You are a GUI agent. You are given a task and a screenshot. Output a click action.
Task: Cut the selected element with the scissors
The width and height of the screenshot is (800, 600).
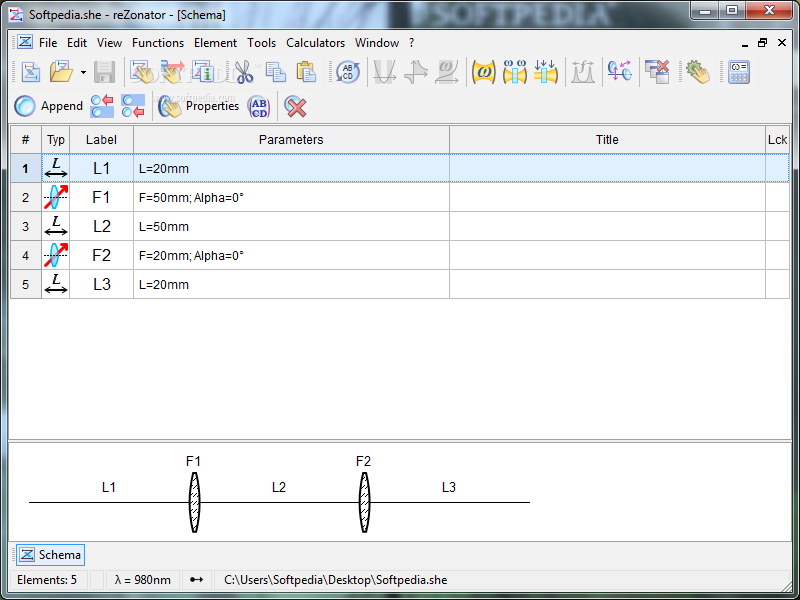(x=244, y=72)
